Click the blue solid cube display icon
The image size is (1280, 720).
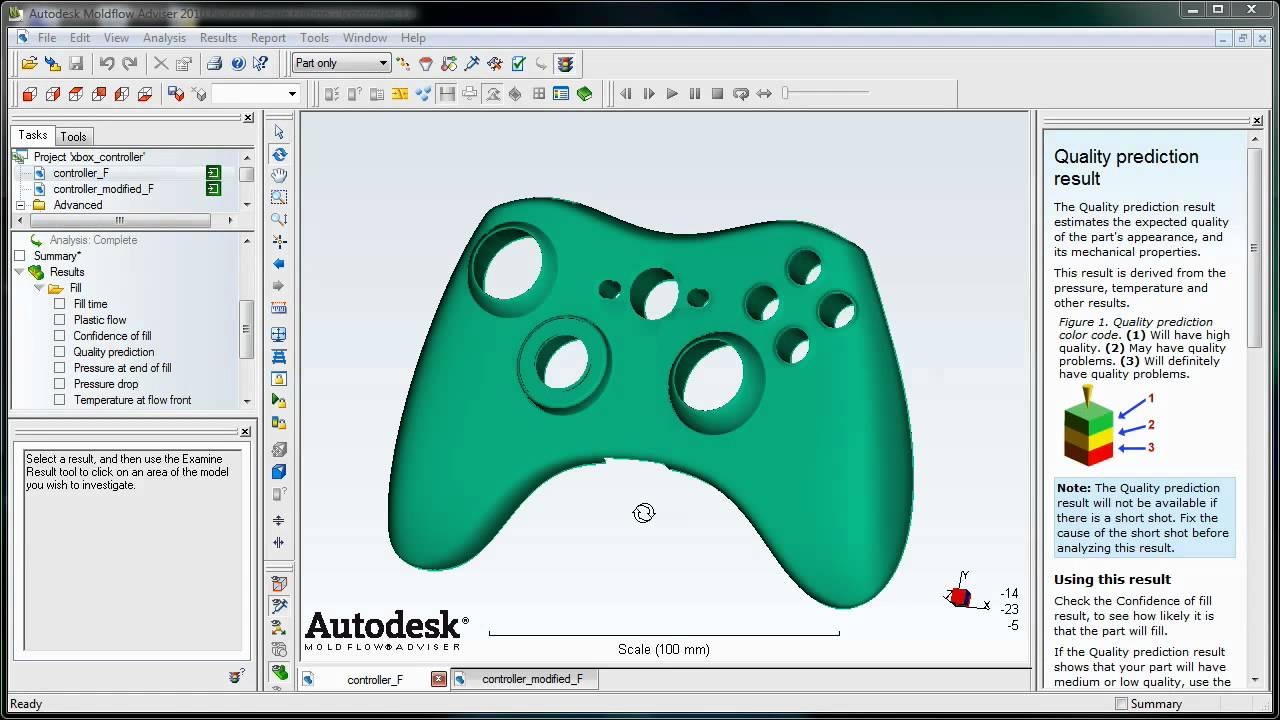(x=279, y=471)
